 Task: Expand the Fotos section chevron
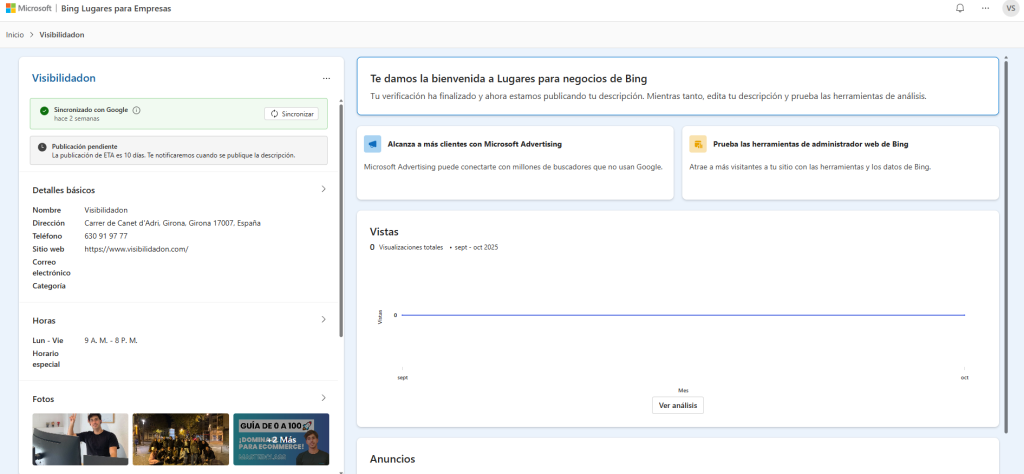click(x=323, y=398)
